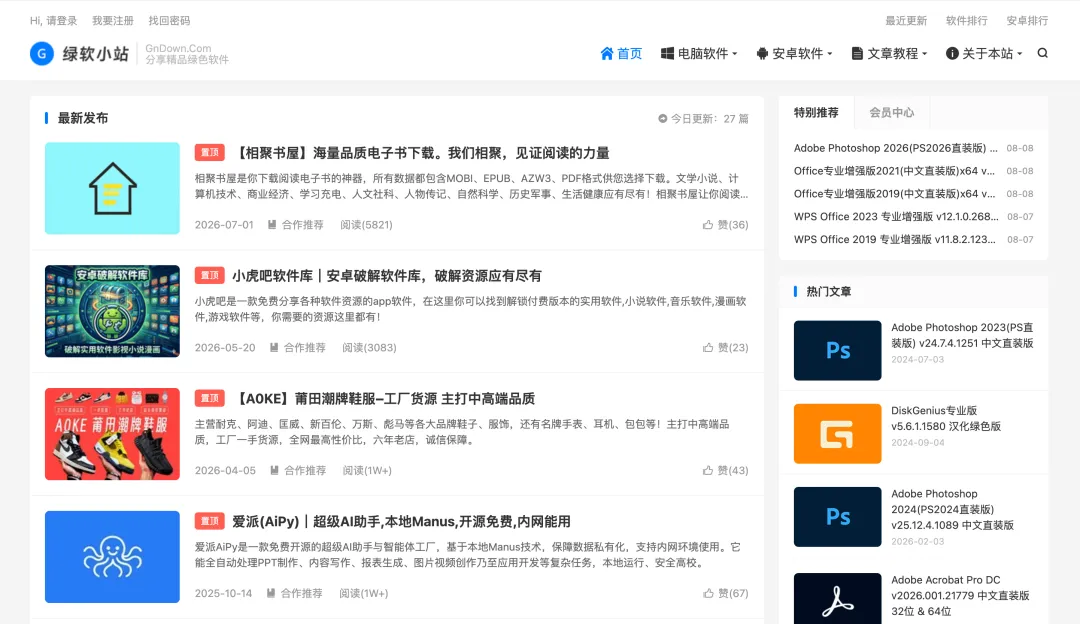The image size is (1080, 624).
Task: Open Adobe Acrobat Pro DC v2026 title
Action: pos(960,595)
